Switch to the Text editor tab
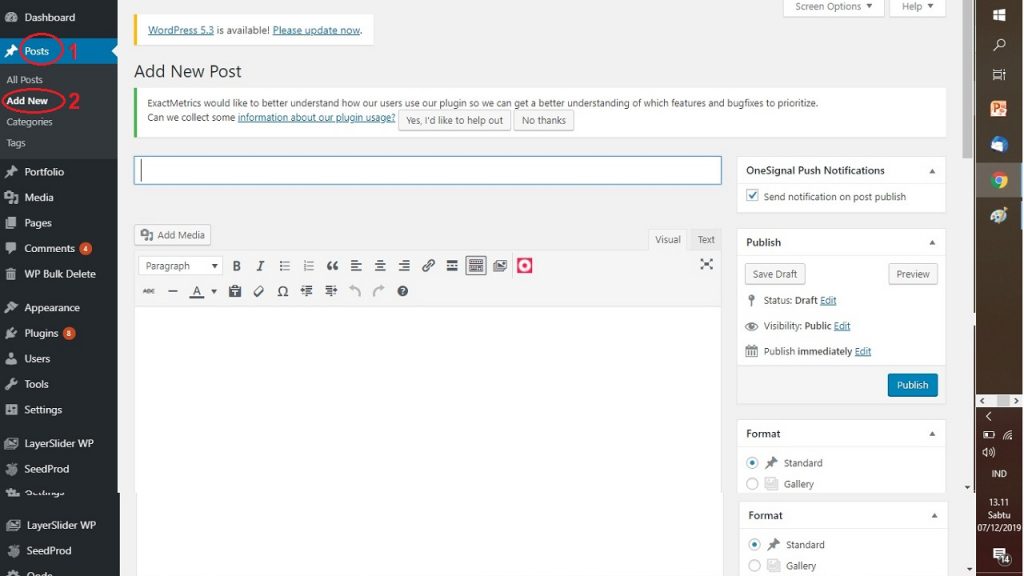 pos(706,240)
